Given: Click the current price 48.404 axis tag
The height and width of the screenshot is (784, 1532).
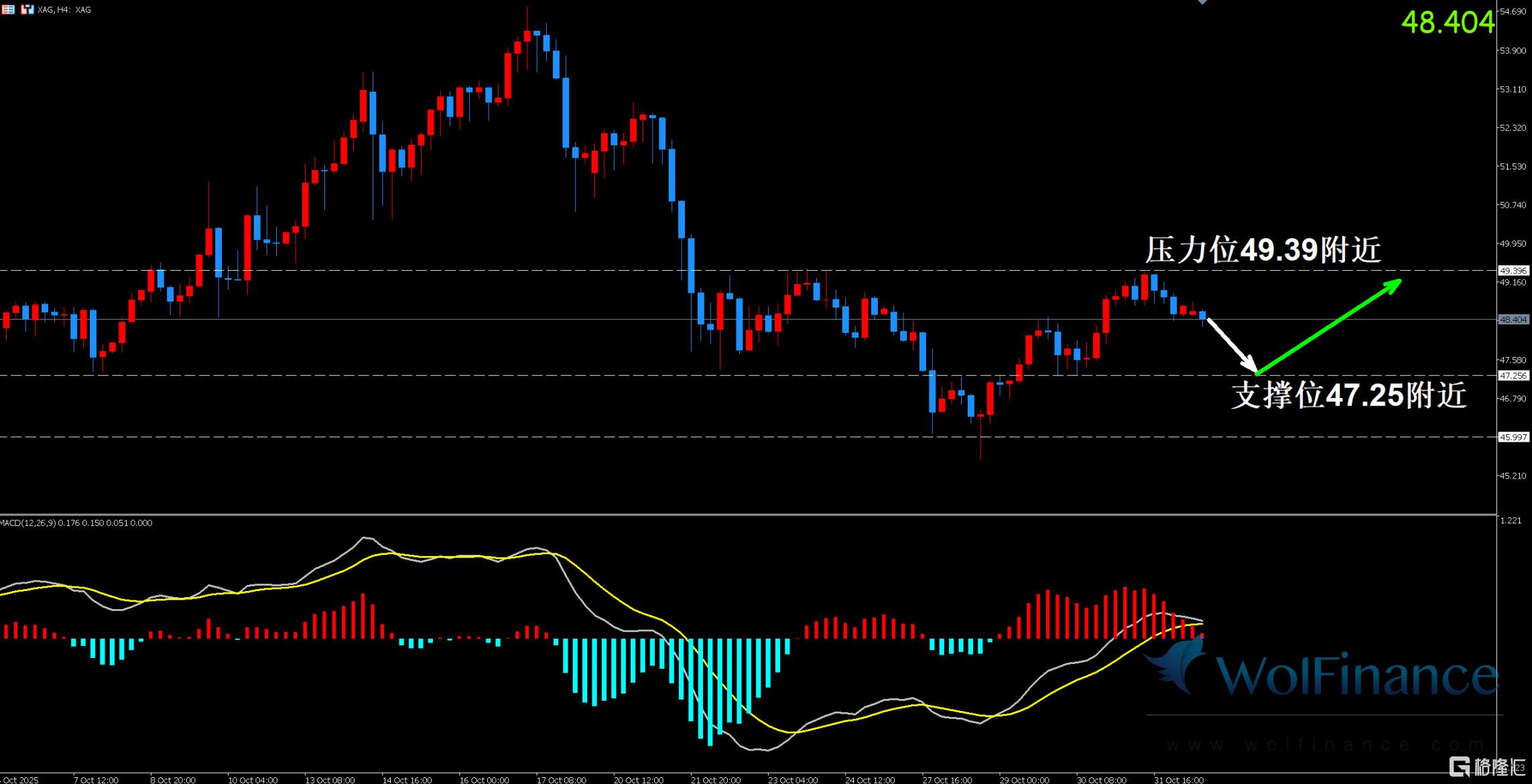Looking at the screenshot, I should (x=1513, y=320).
